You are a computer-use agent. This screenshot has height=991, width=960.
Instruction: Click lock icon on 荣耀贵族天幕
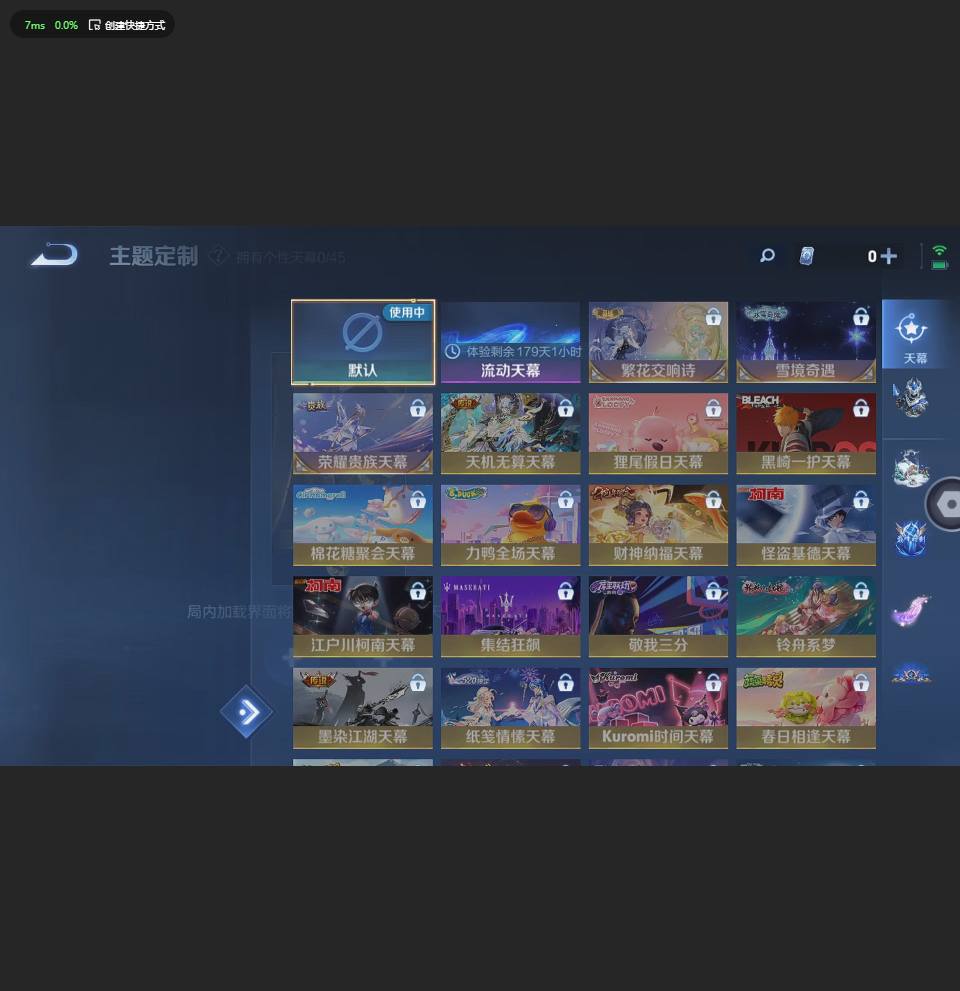click(418, 408)
